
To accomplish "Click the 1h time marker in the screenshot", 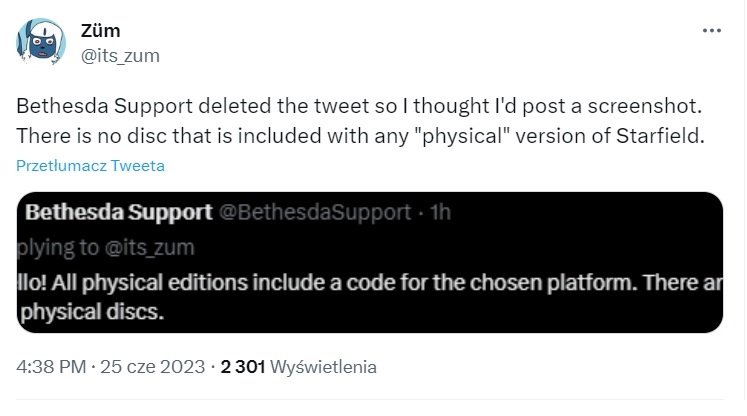I will (x=440, y=212).
